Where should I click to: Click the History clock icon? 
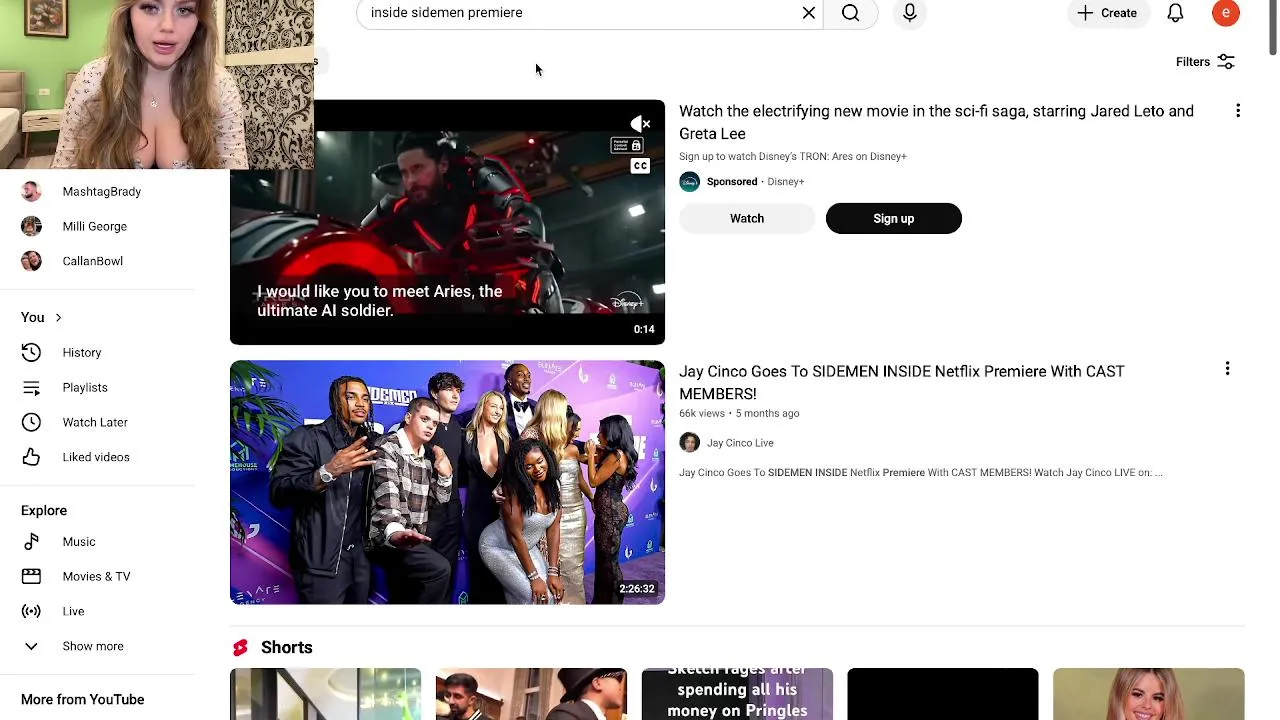click(x=31, y=352)
